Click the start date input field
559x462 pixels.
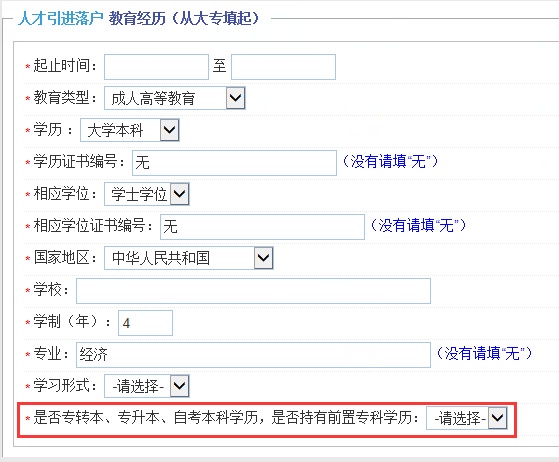[x=156, y=67]
